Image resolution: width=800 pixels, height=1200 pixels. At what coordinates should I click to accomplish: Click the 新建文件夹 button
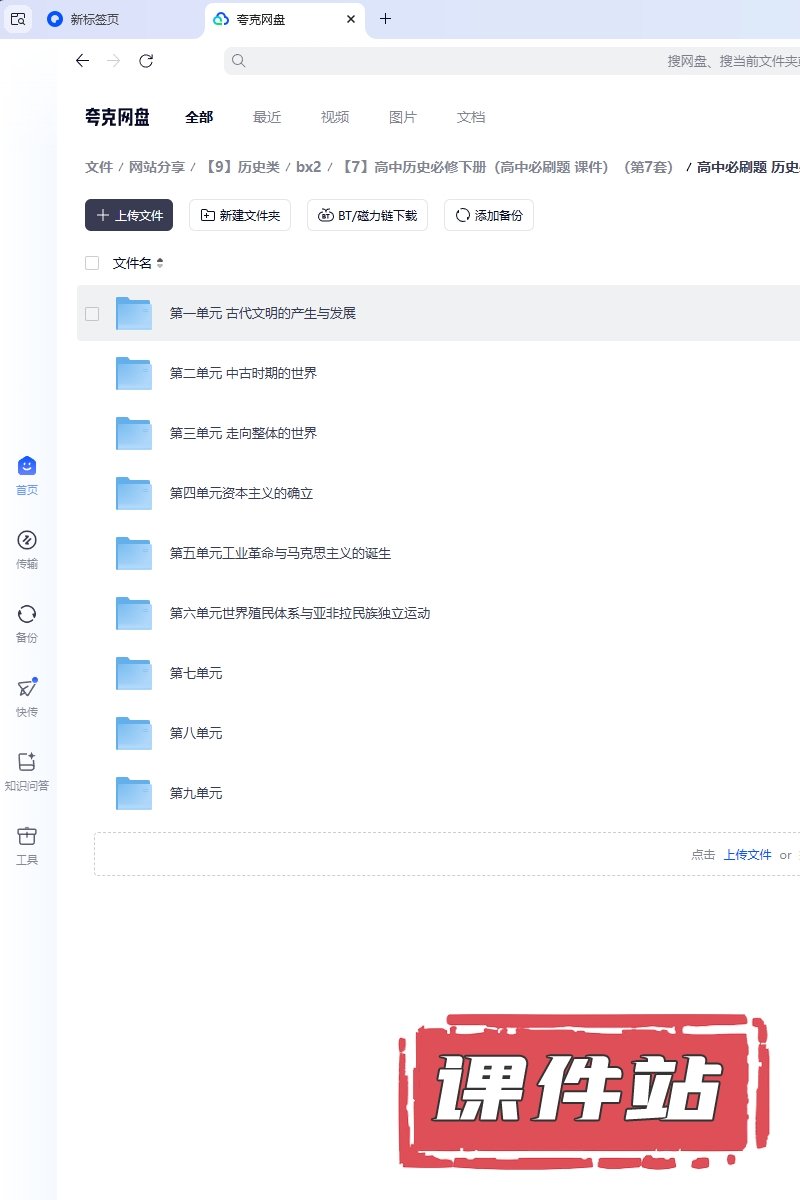point(240,215)
